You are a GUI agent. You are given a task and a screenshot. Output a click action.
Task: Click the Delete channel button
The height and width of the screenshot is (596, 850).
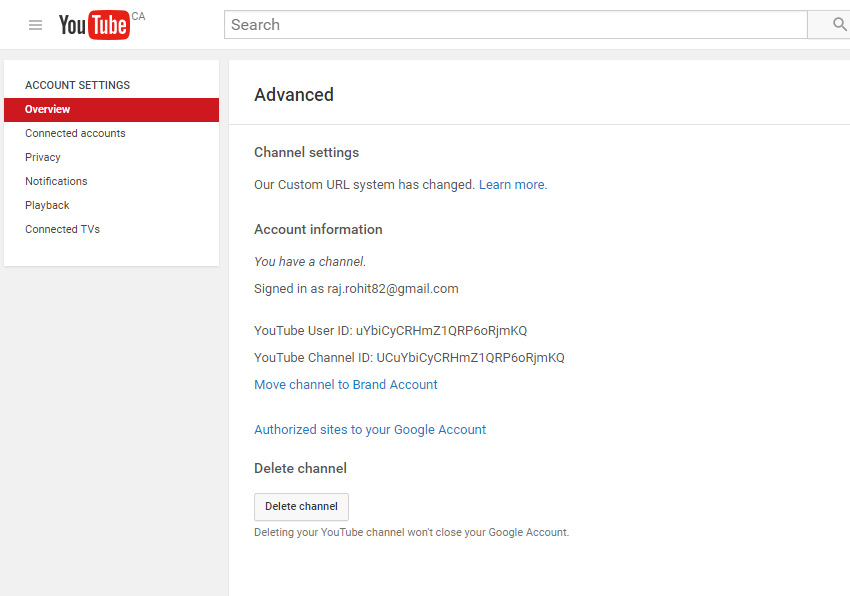301,507
